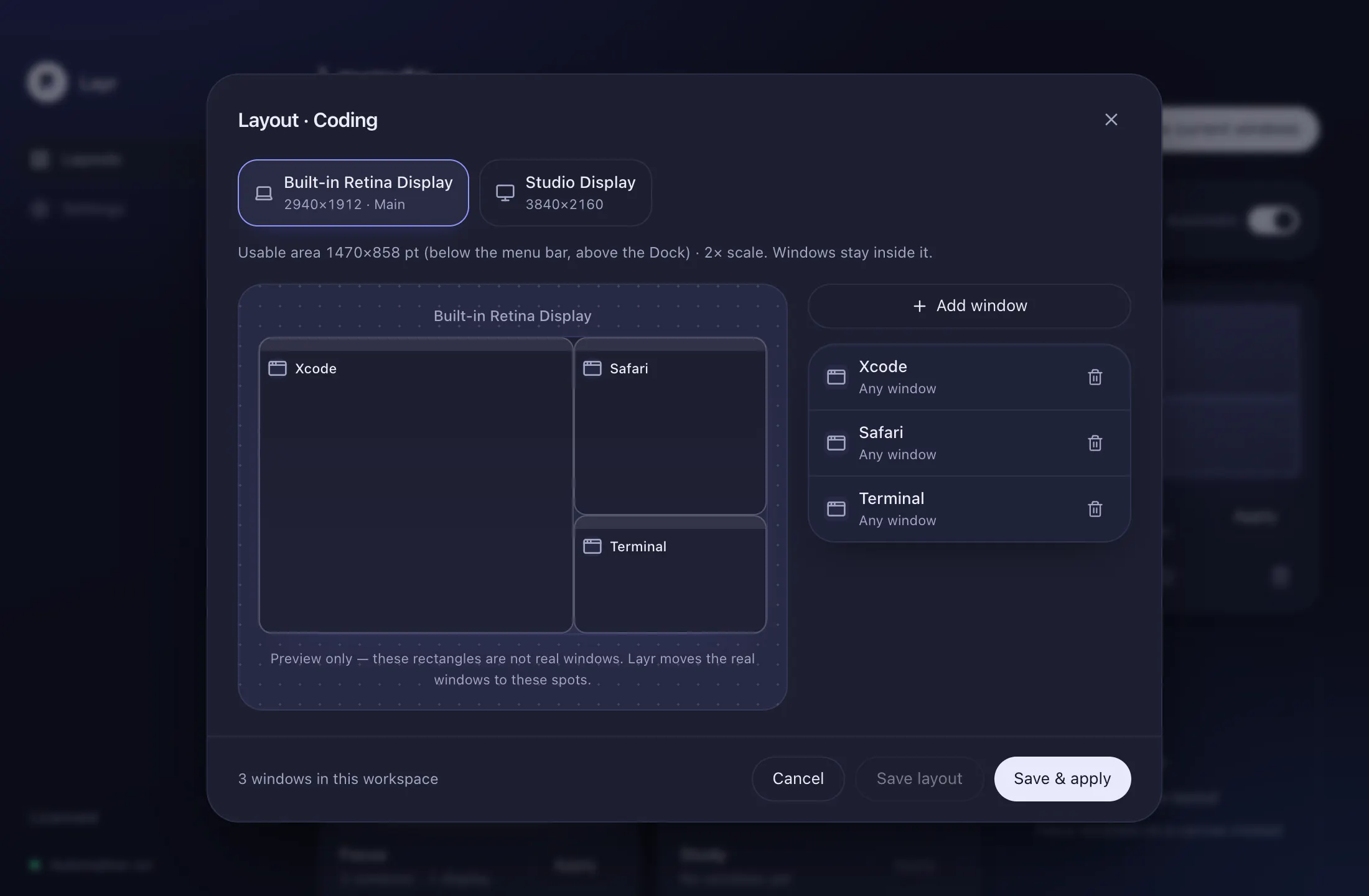Click the Xcode row window icon in list
Viewport: 1369px width, 896px height.
(x=836, y=377)
